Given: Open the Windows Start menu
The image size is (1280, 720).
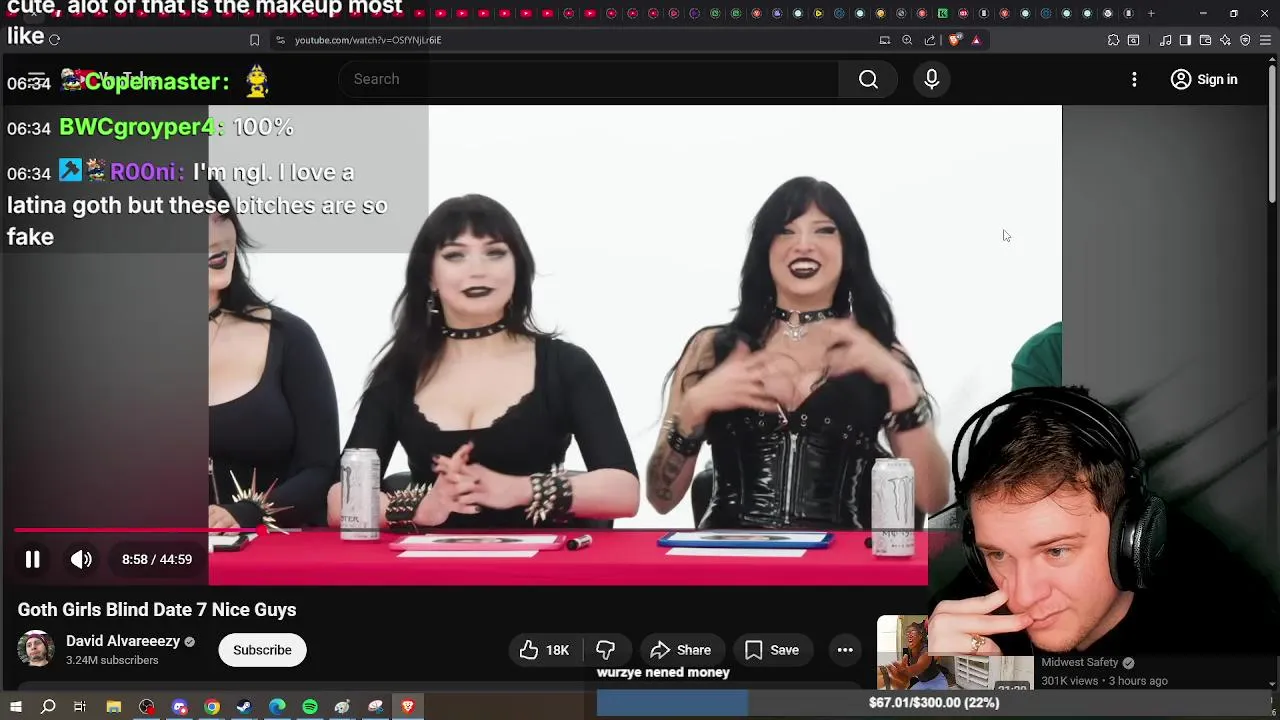Looking at the screenshot, I should click(15, 707).
